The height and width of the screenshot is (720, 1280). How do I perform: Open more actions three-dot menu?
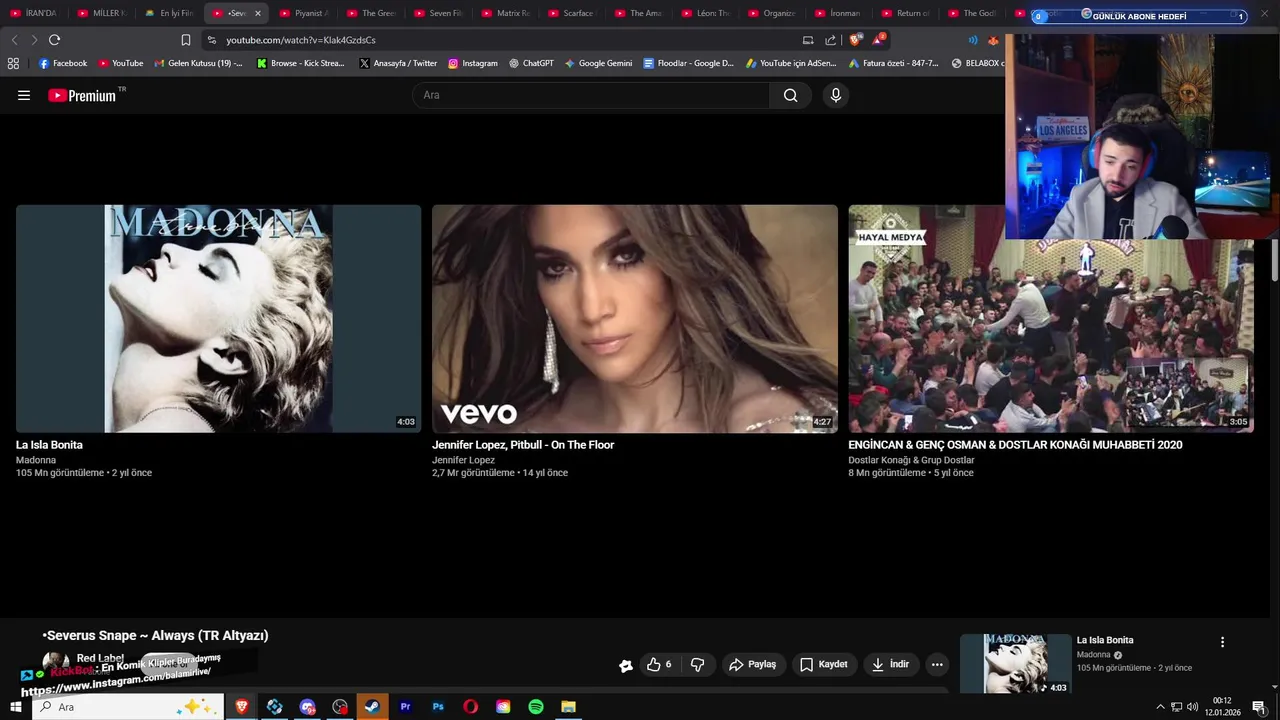pyautogui.click(x=937, y=664)
